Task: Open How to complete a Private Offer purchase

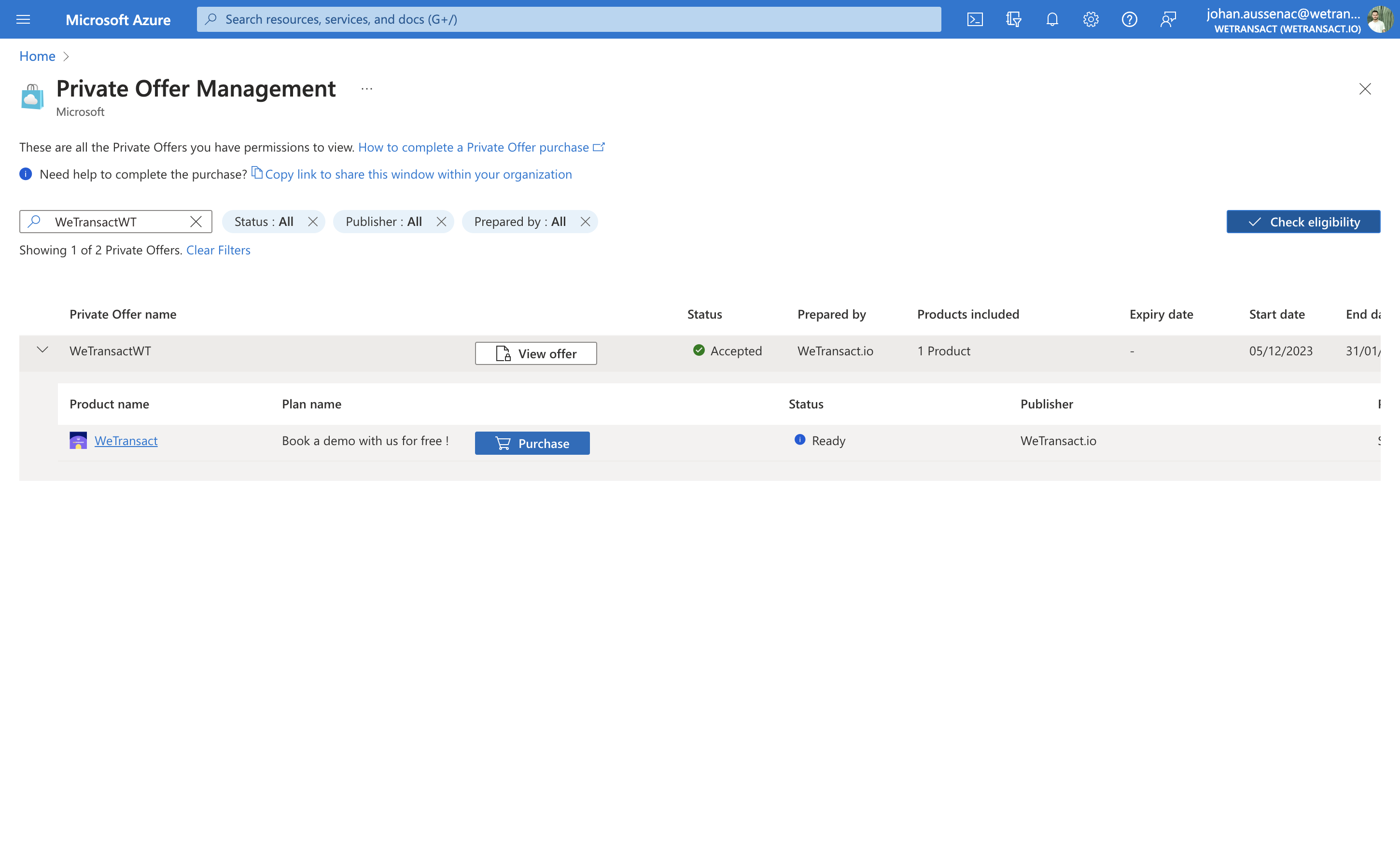Action: click(481, 147)
